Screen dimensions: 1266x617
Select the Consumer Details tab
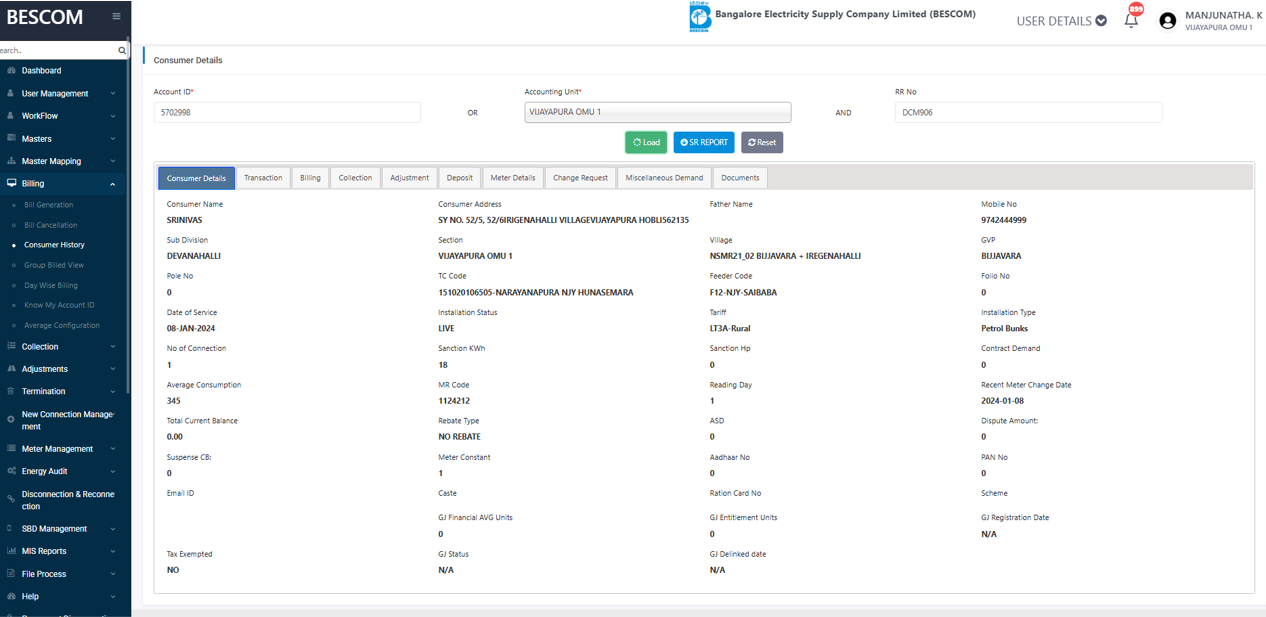point(197,178)
